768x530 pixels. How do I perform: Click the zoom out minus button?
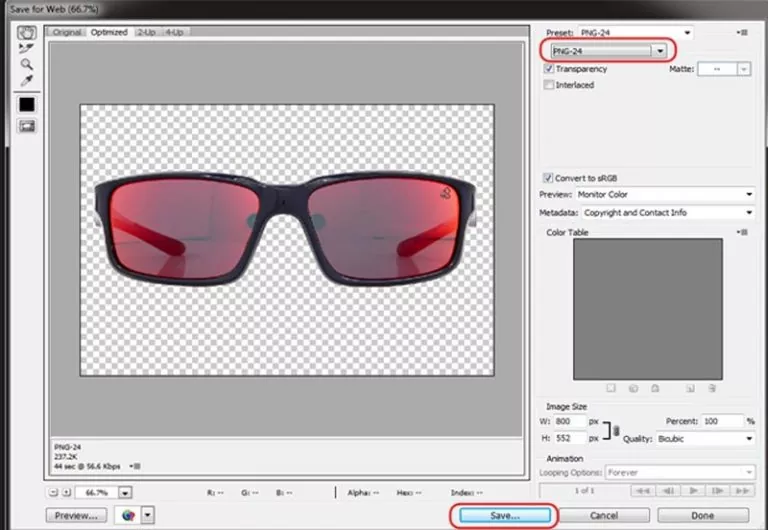click(54, 493)
